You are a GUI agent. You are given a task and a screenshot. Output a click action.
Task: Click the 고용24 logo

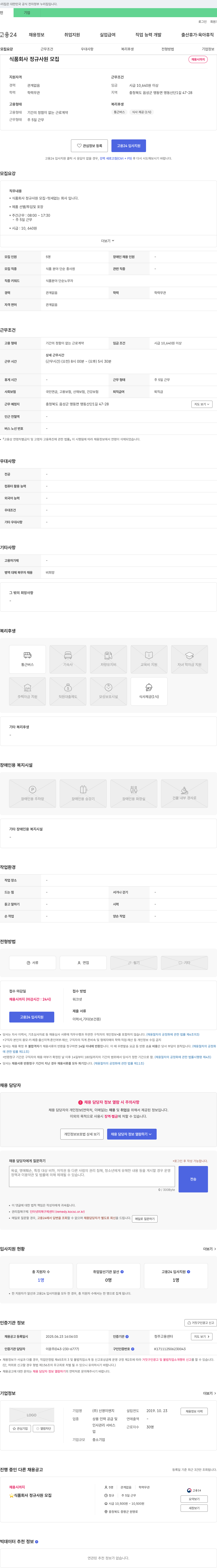9,35
